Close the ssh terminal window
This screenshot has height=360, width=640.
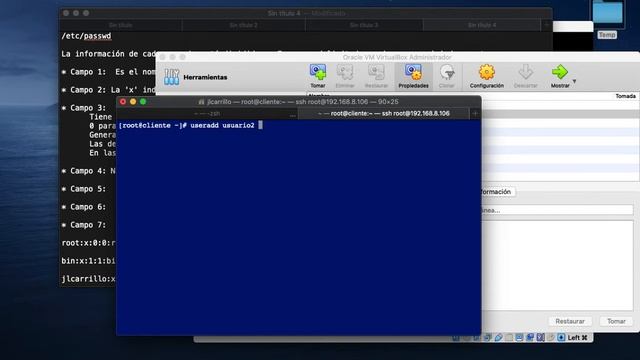point(123,102)
